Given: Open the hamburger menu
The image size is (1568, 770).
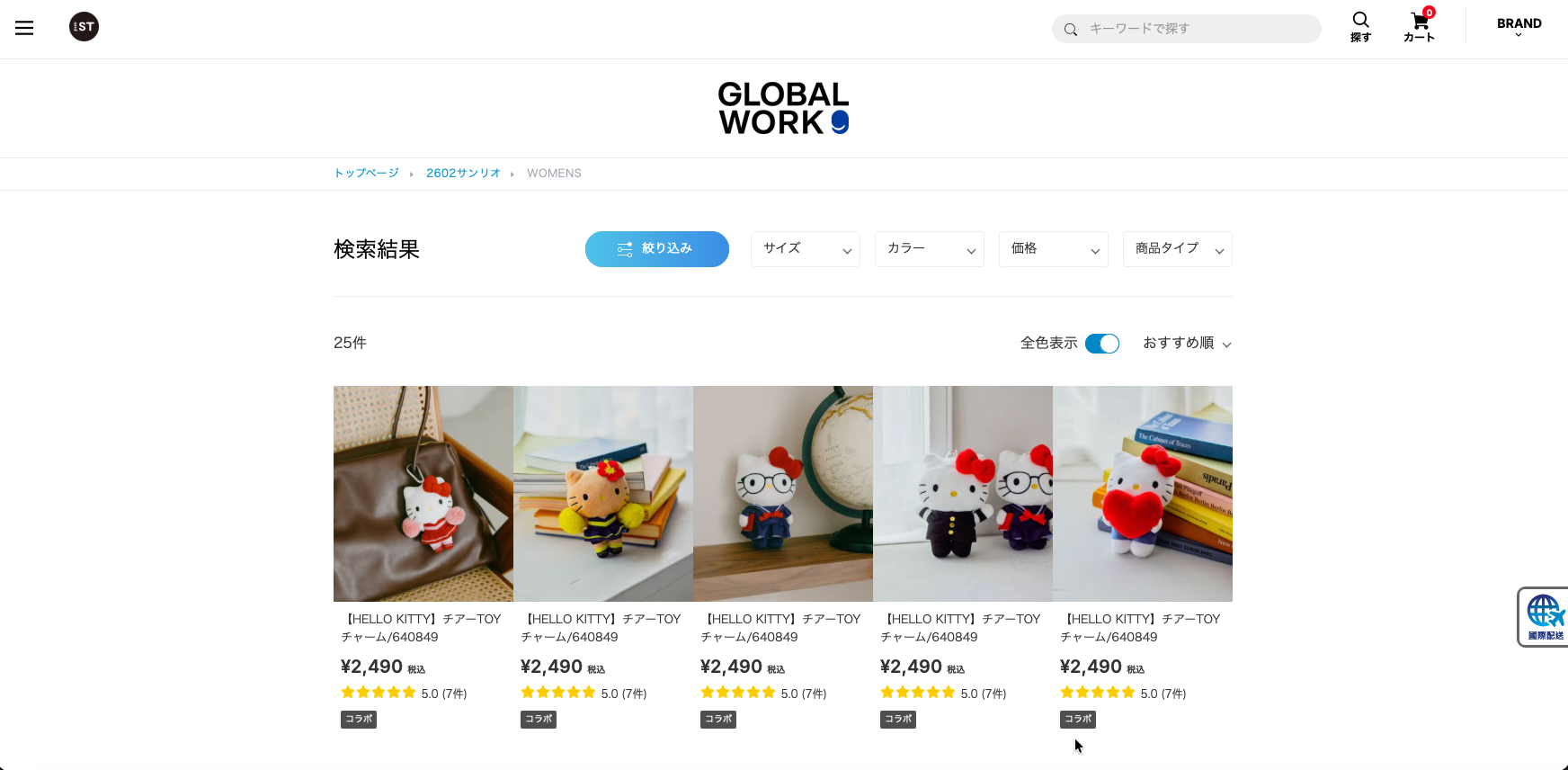Looking at the screenshot, I should click(x=24, y=28).
